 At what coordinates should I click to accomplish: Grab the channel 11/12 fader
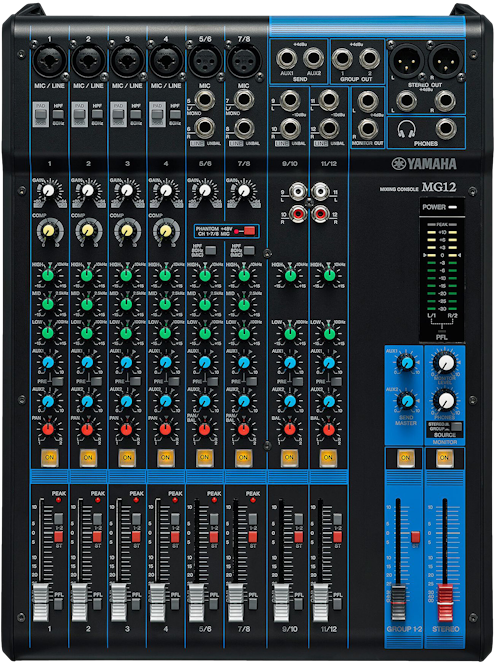[x=321, y=602]
